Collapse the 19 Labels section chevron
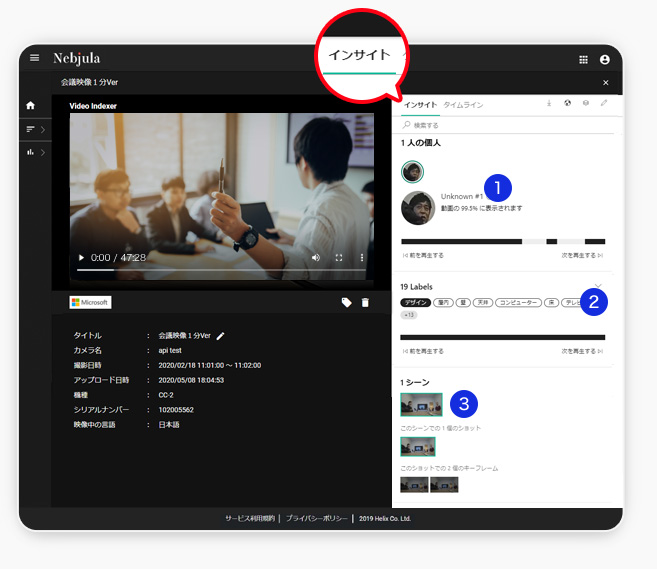The width and height of the screenshot is (657, 569). pyautogui.click(x=598, y=286)
